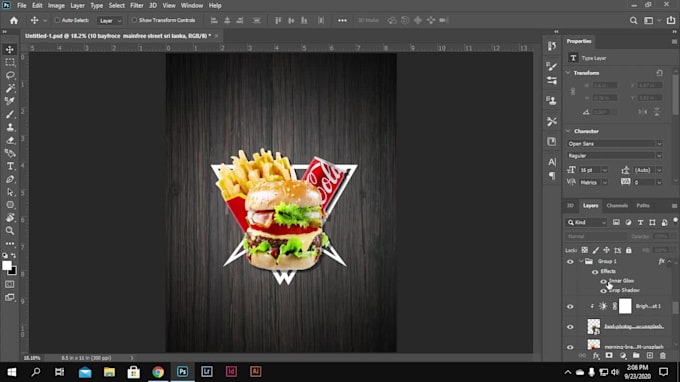The image size is (680, 382).
Task: Click the foreground color swatch
Action: (x=7, y=265)
